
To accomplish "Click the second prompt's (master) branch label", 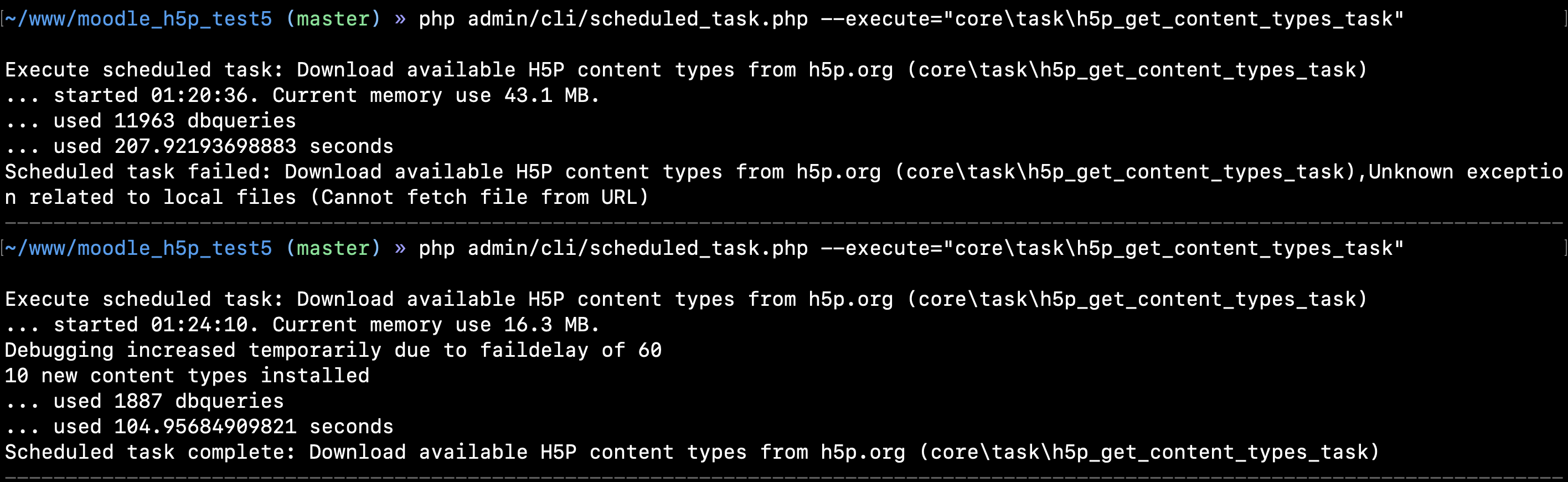I will (x=333, y=248).
